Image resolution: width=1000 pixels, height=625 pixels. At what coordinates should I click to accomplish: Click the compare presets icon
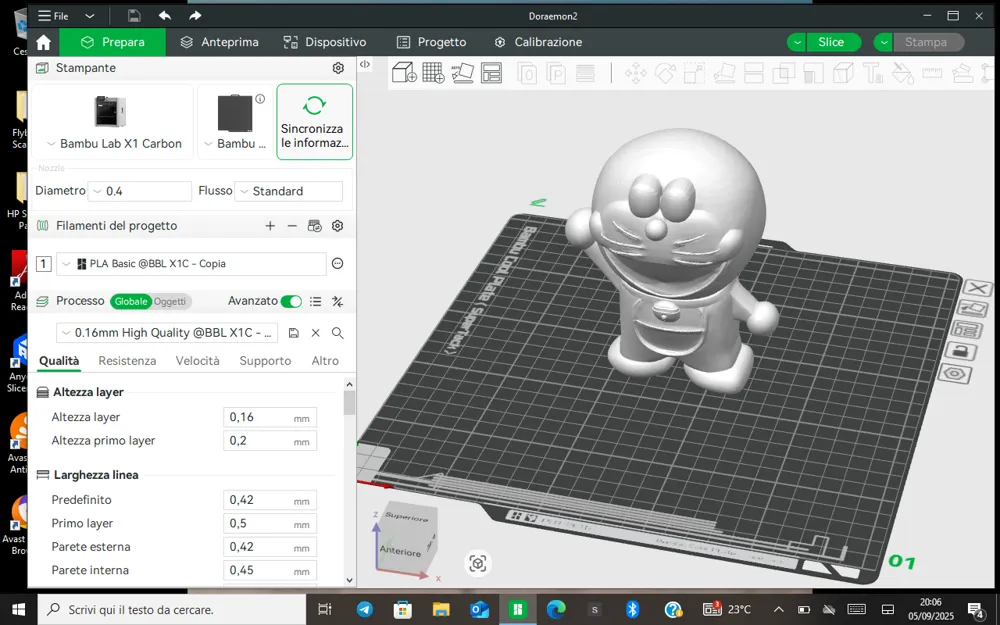point(337,301)
